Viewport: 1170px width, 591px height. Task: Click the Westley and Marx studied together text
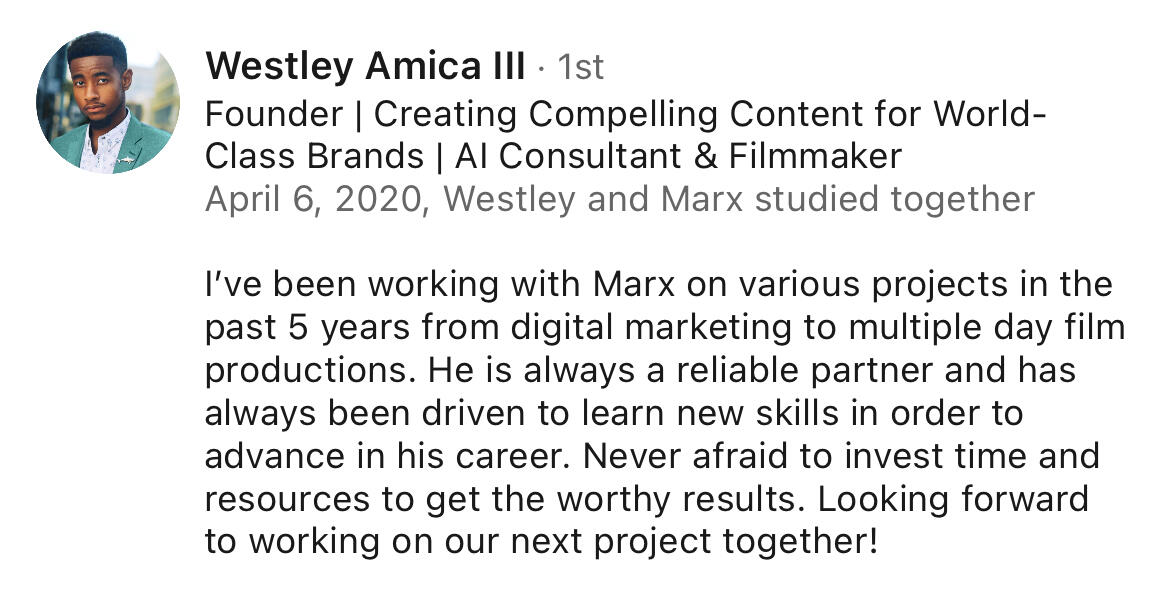tap(738, 198)
